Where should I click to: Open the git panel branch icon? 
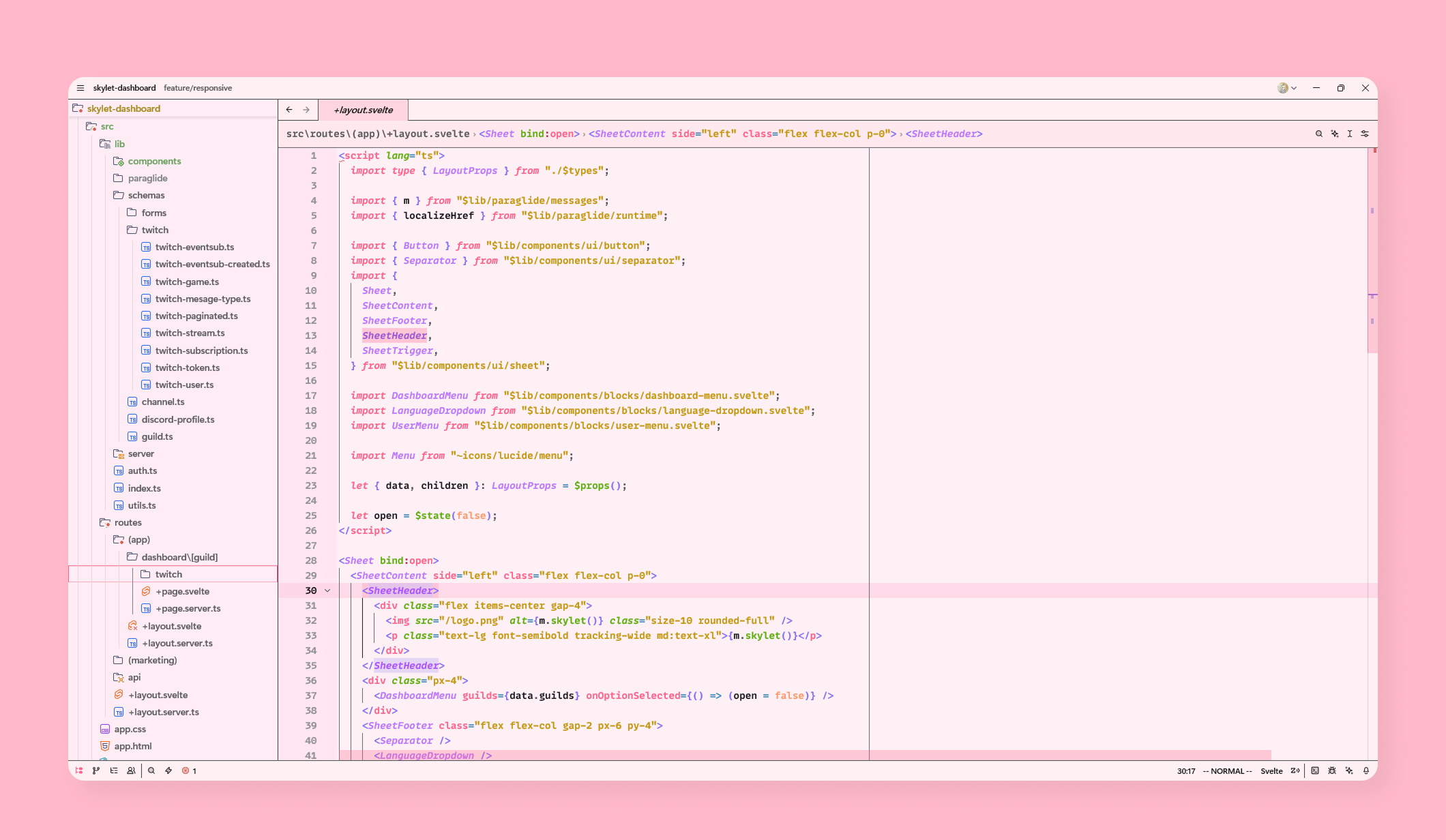96,770
